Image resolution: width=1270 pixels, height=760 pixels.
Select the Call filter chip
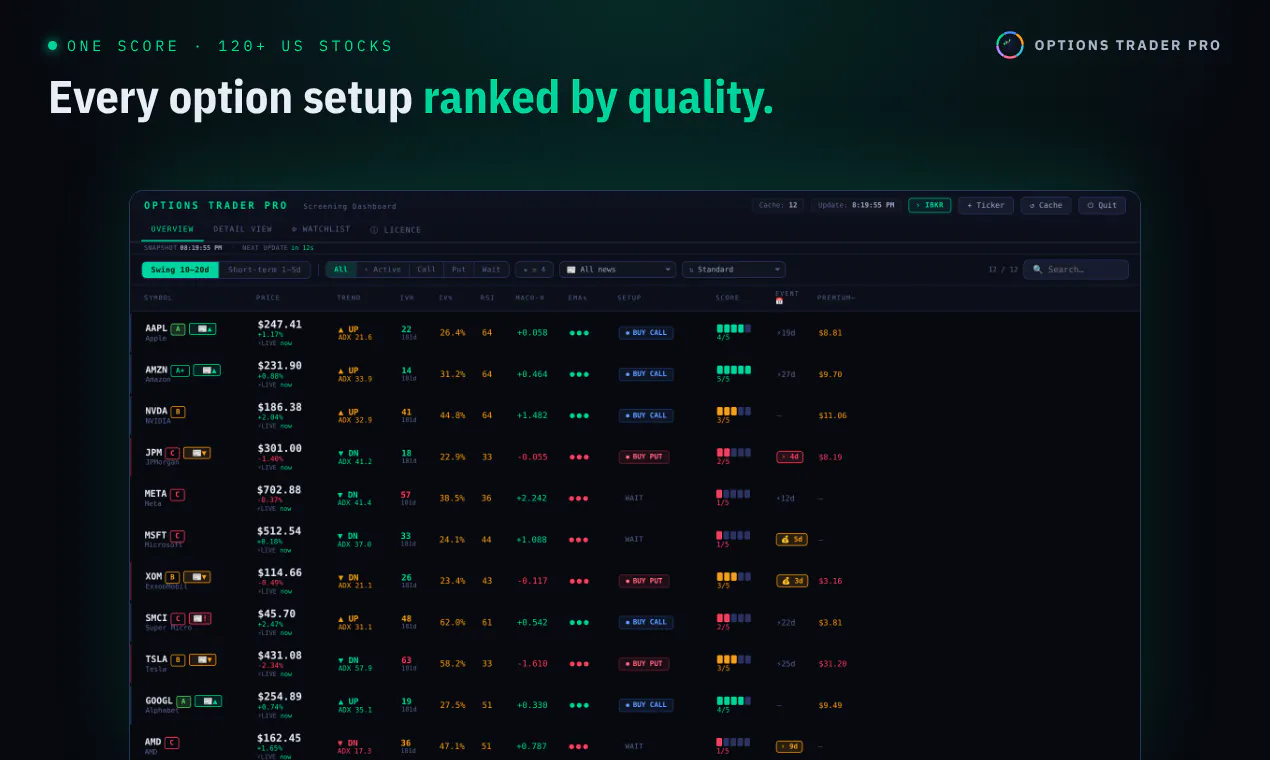427,270
